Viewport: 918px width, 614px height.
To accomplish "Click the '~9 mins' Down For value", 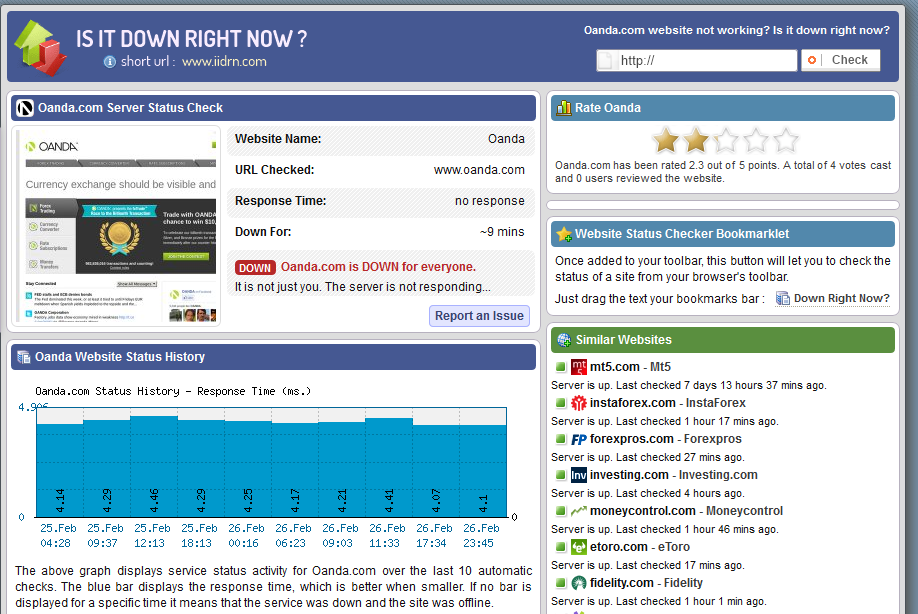I will [502, 232].
